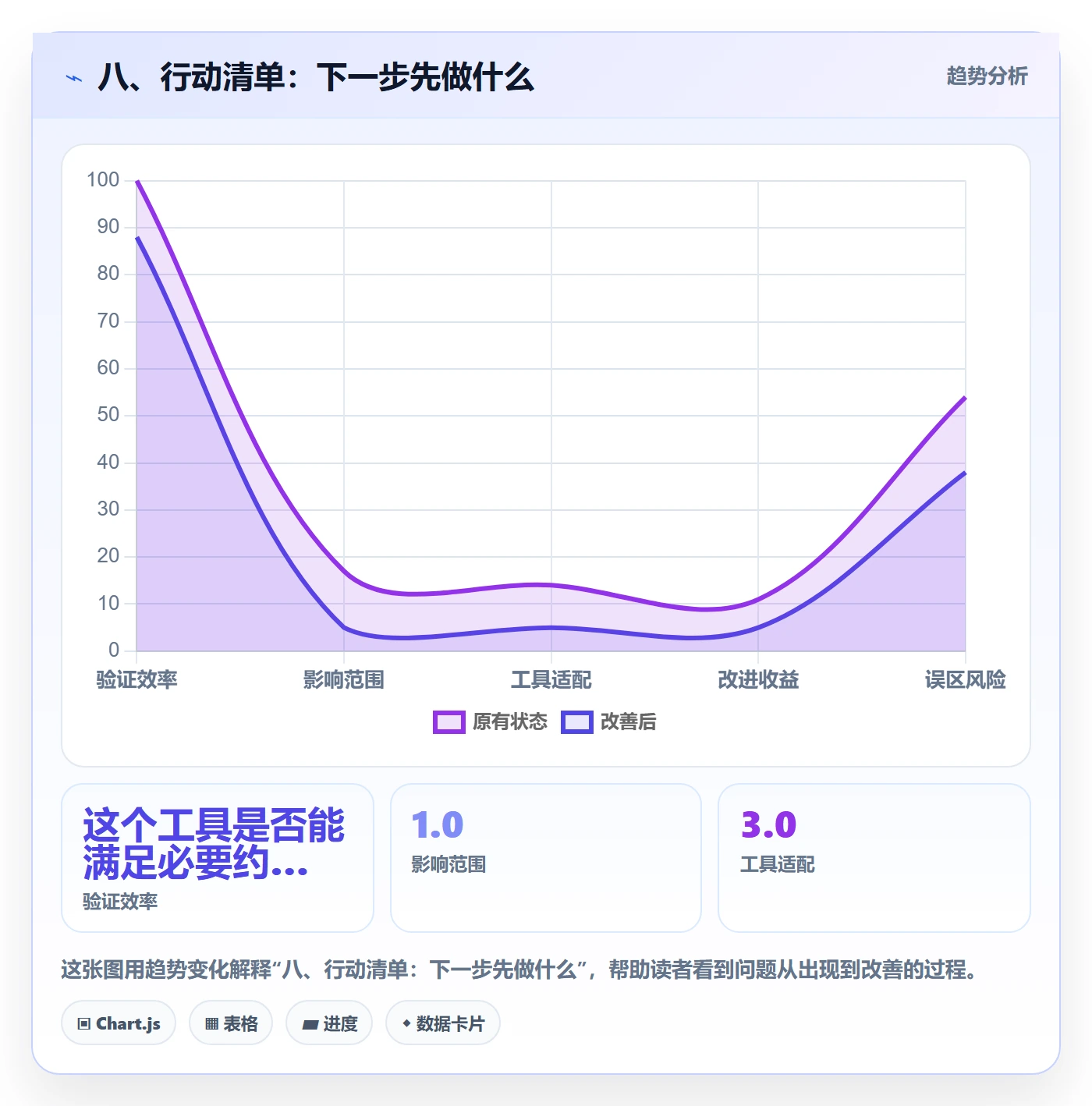The height and width of the screenshot is (1106, 1092).
Task: Toggle the 原有状态 legend swatch
Action: click(449, 722)
